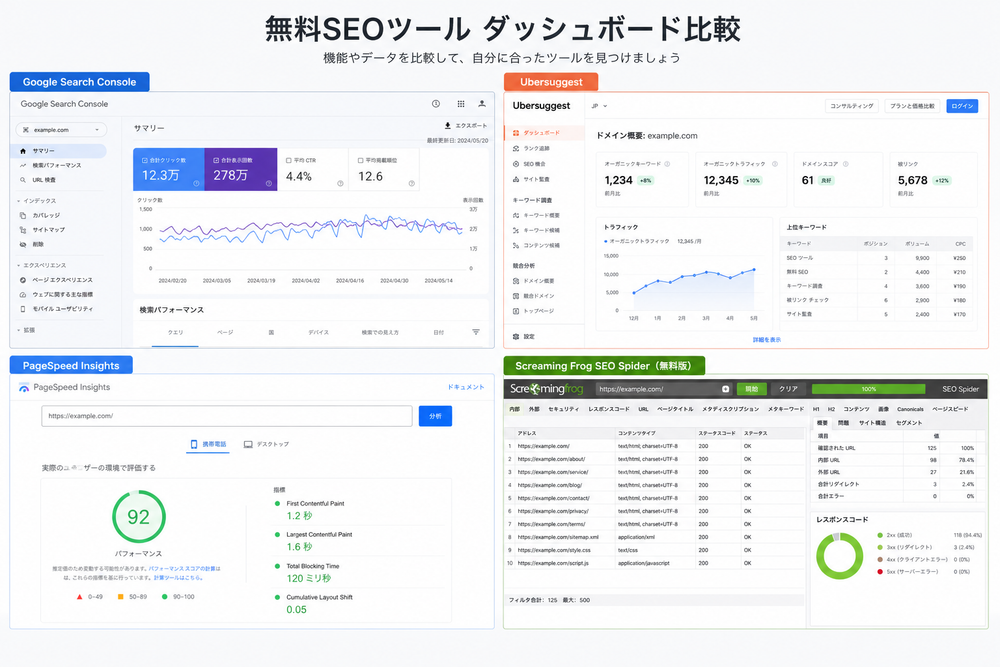
Task: Click the 無料 SEO keyword row
Action: point(878,272)
